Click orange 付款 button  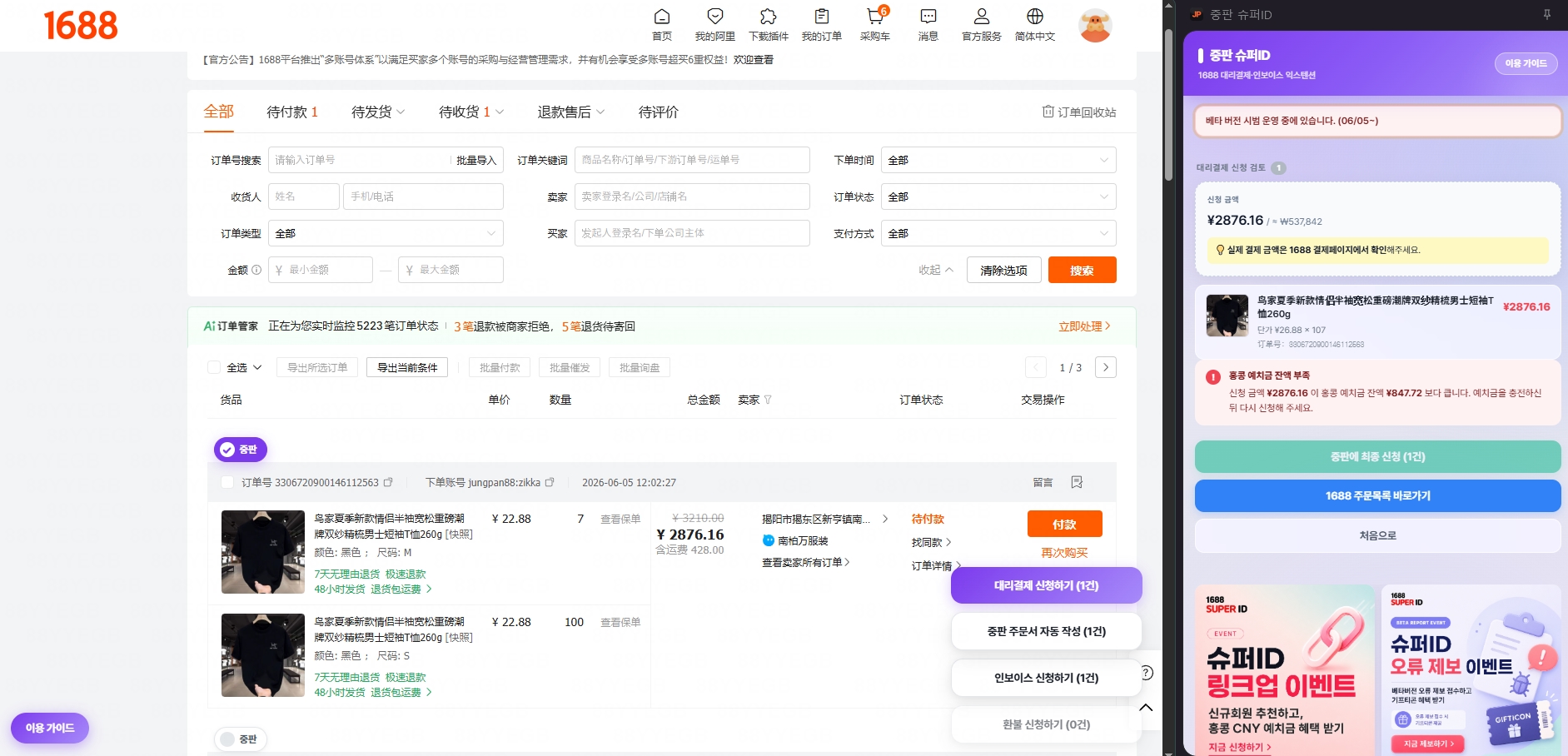coord(1064,524)
